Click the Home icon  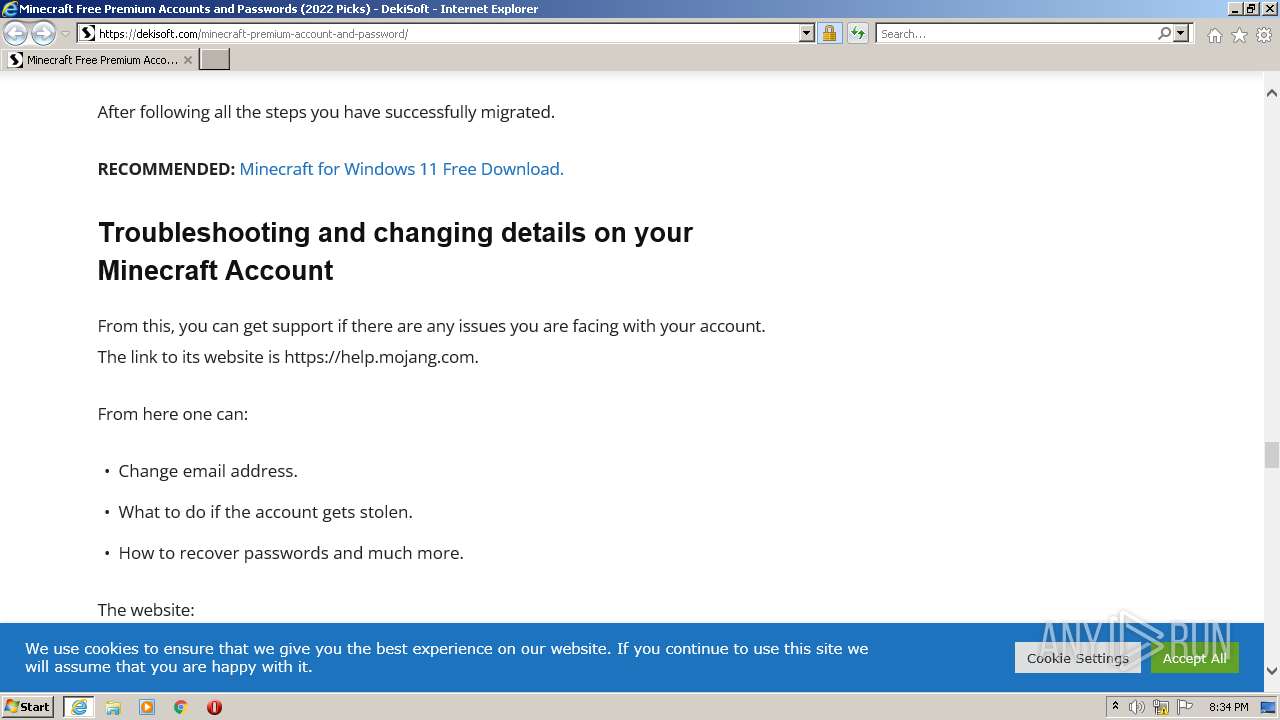coord(1214,35)
